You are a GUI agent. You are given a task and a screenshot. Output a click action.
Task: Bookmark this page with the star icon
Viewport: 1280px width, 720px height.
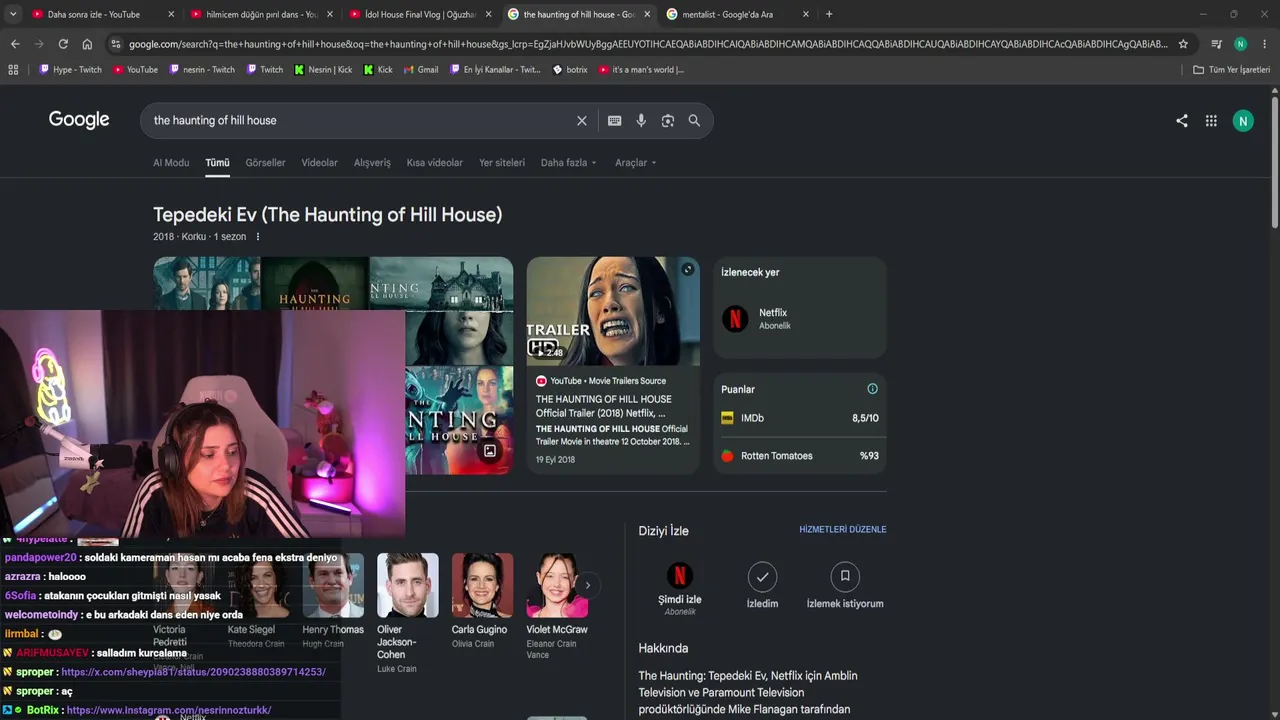point(1183,44)
